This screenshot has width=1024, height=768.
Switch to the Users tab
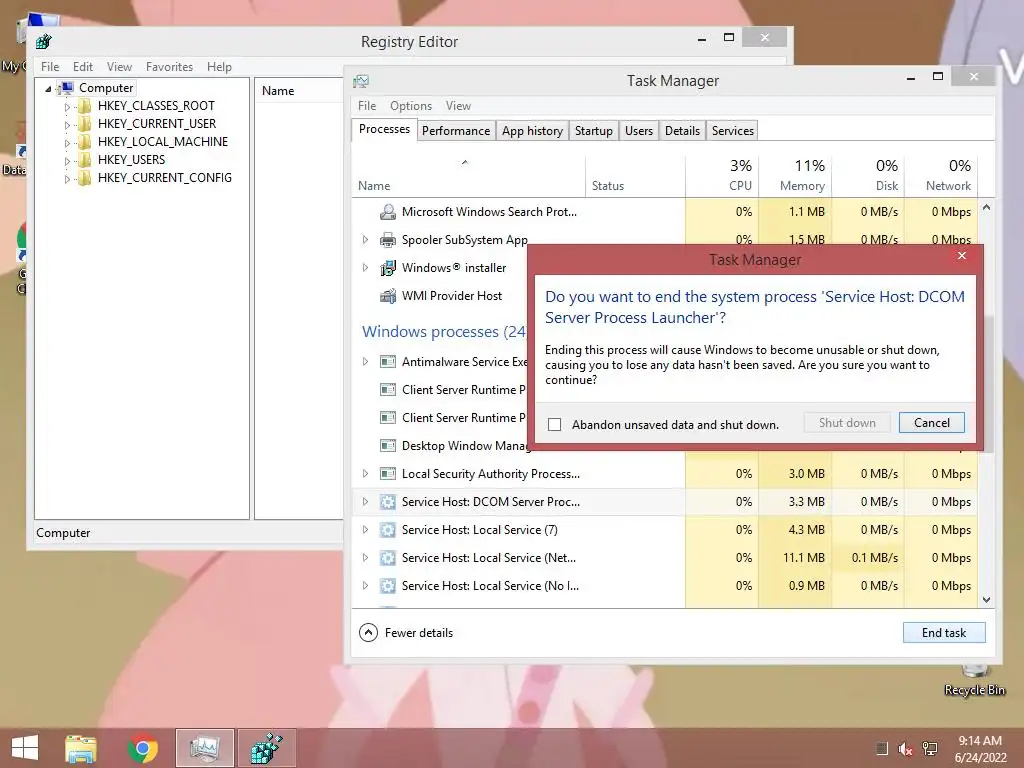[639, 131]
